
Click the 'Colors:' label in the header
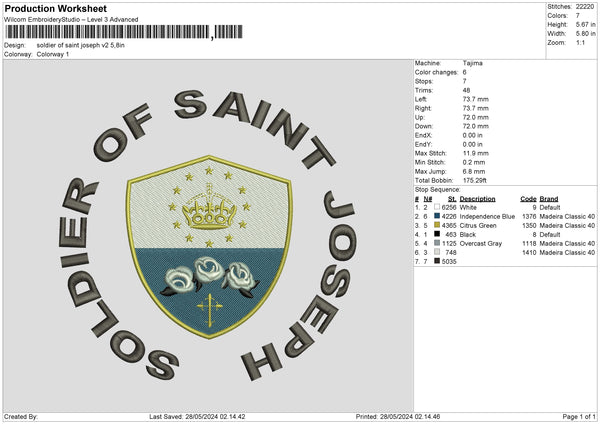pos(558,16)
